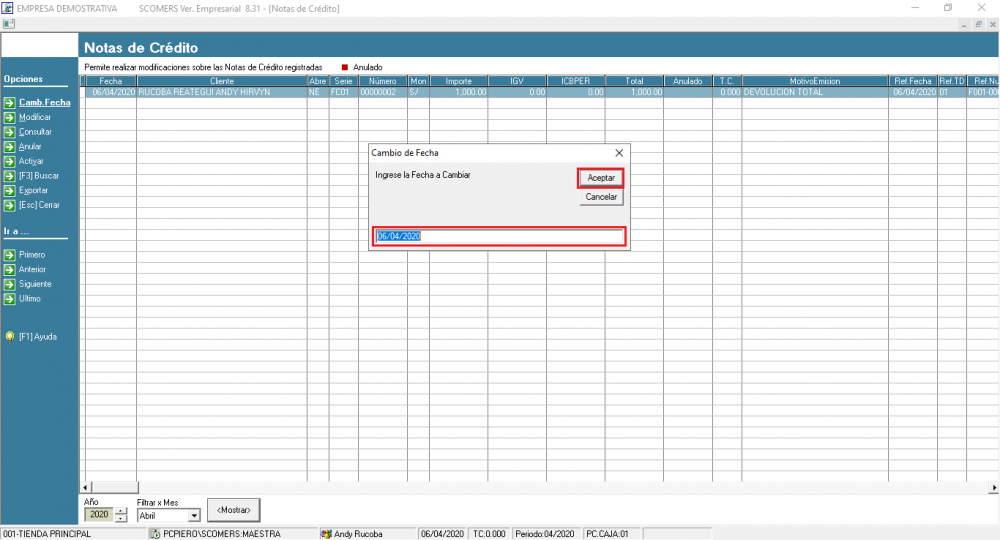Restore the inner document window
The image size is (1000, 540).
(978, 24)
